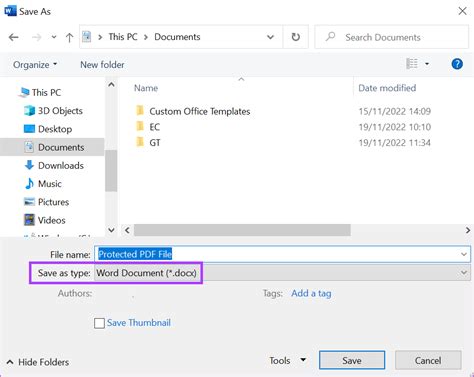Click This PC in address path
Screen dimensions: 474x377
coord(123,37)
